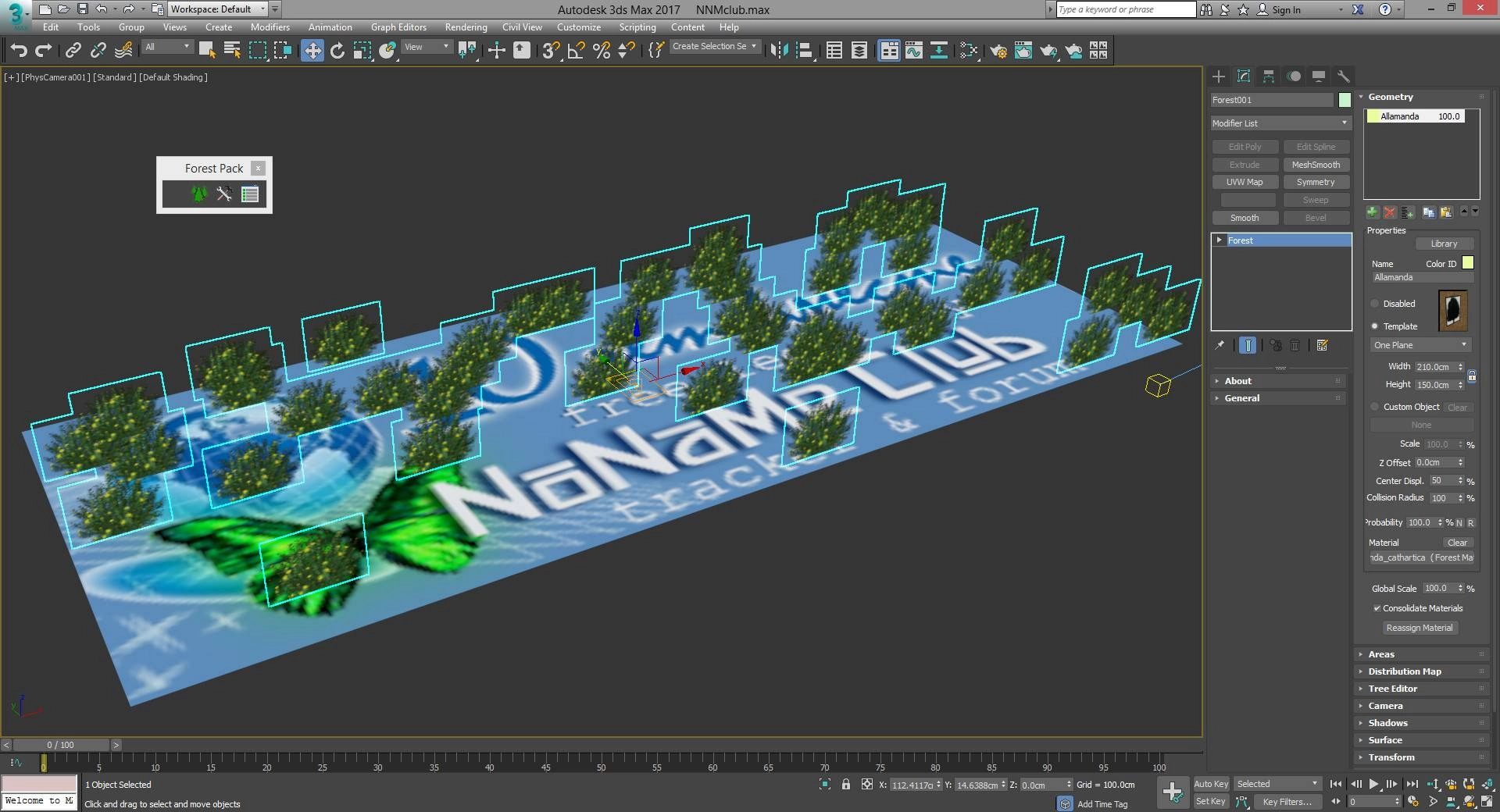
Task: Delete geometry item with red X
Action: point(1389,212)
